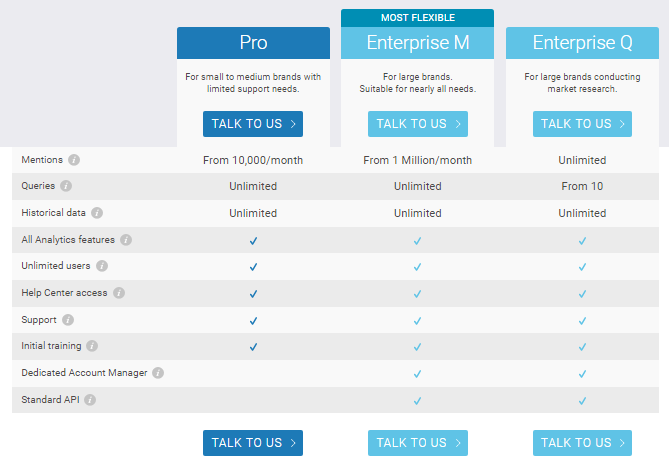
Task: Show info for Unlimited users row
Action: click(101, 266)
